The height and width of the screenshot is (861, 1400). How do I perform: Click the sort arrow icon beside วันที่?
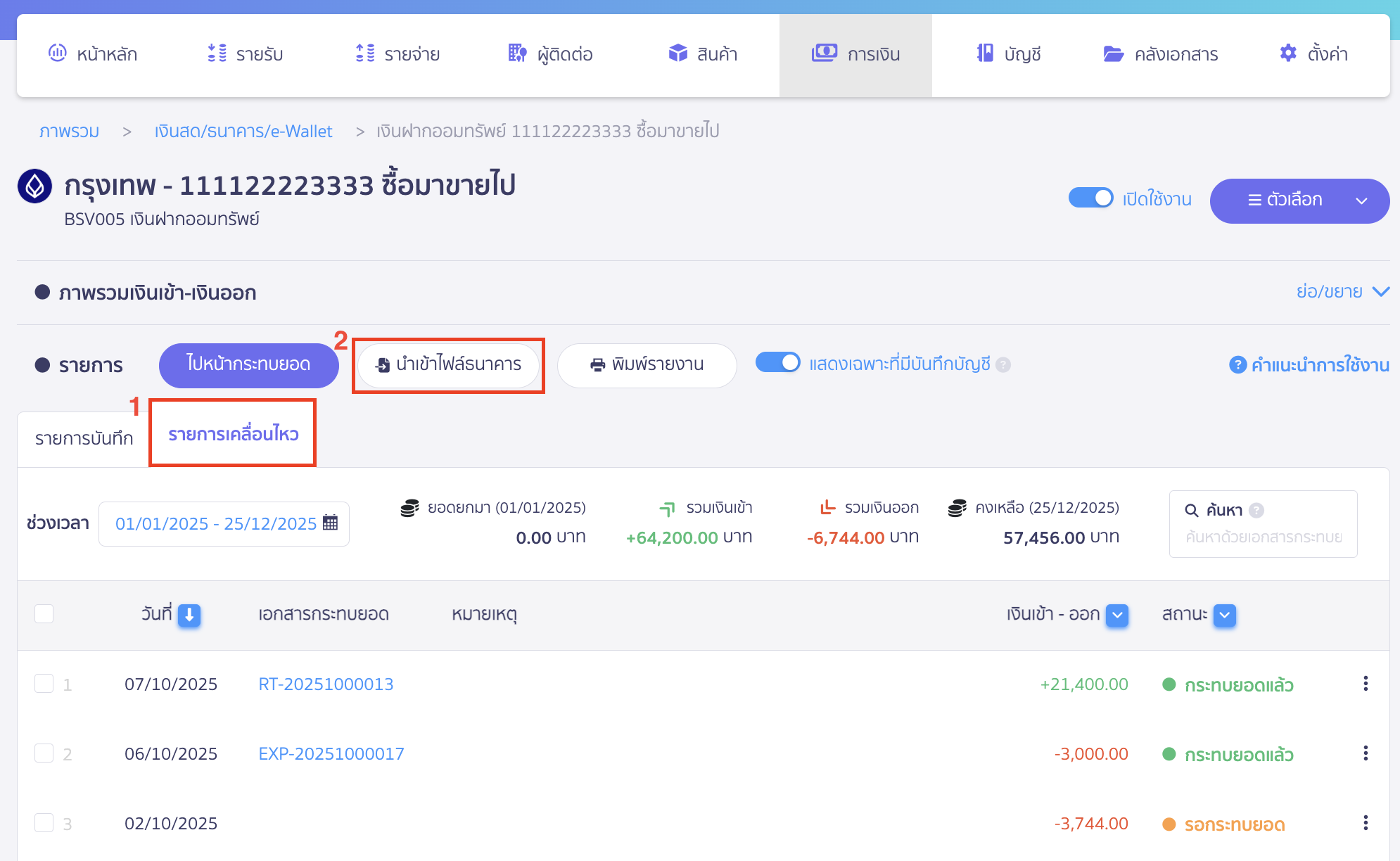(190, 615)
